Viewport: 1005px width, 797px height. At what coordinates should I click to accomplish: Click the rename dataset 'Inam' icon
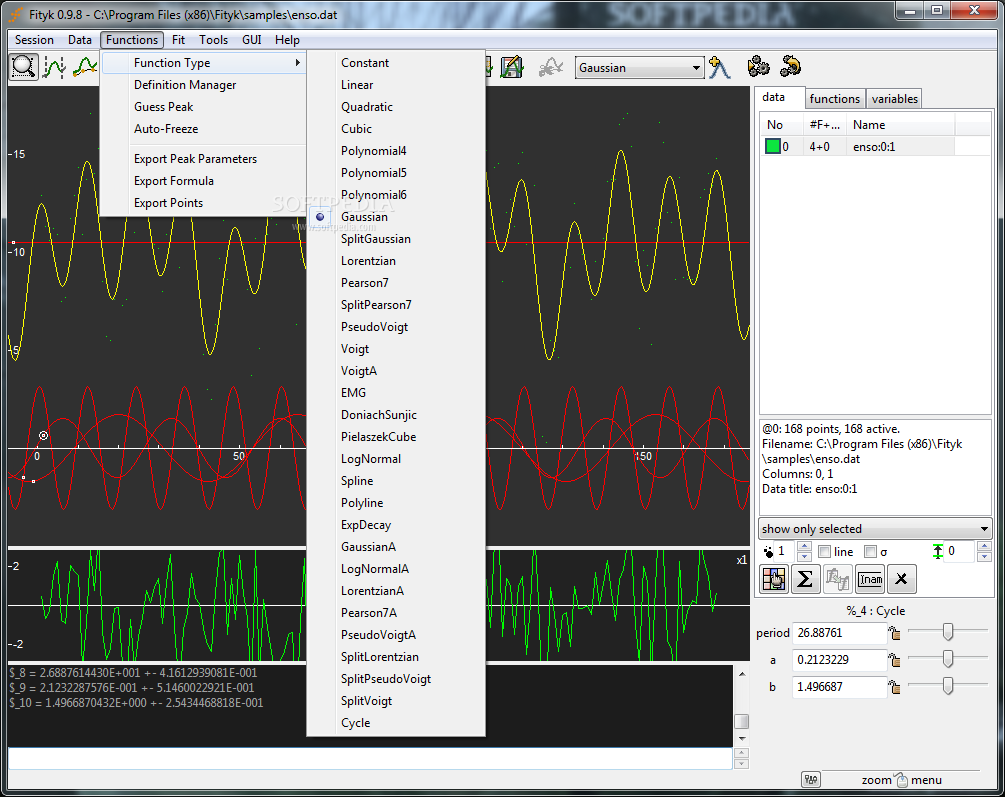click(x=870, y=579)
